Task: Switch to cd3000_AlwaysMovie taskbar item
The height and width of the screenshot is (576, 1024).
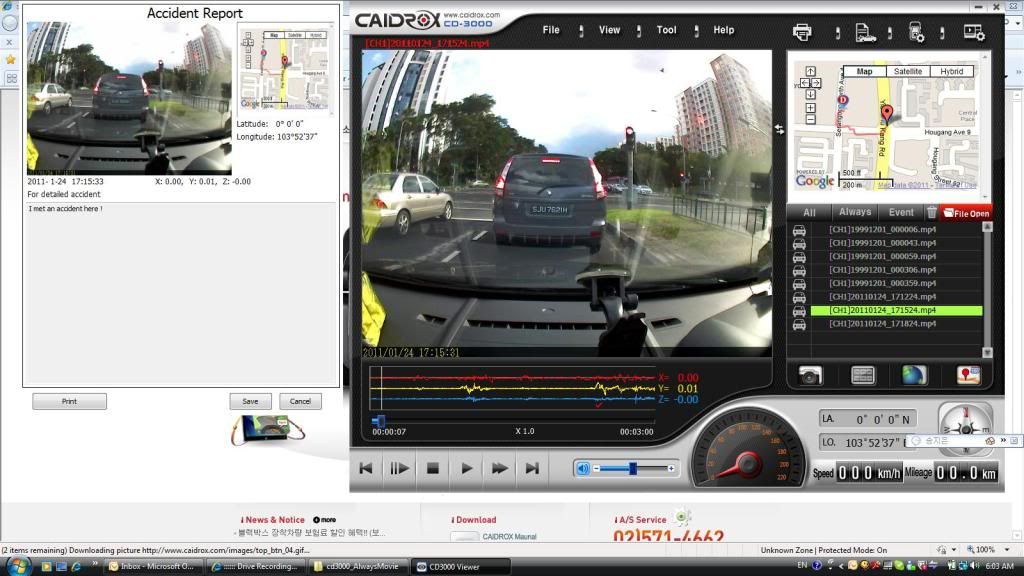Action: 358,566
